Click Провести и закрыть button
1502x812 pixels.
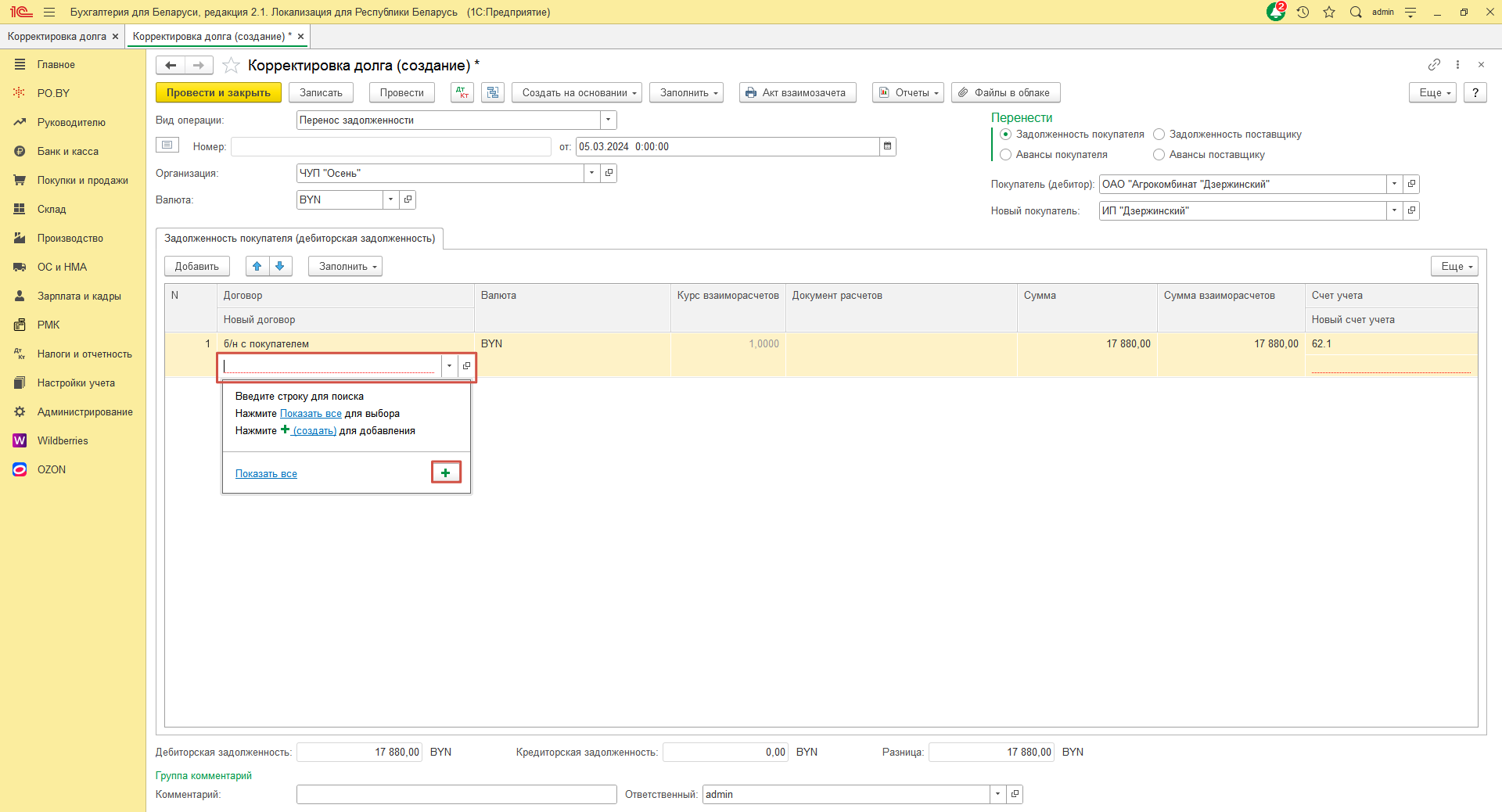218,92
